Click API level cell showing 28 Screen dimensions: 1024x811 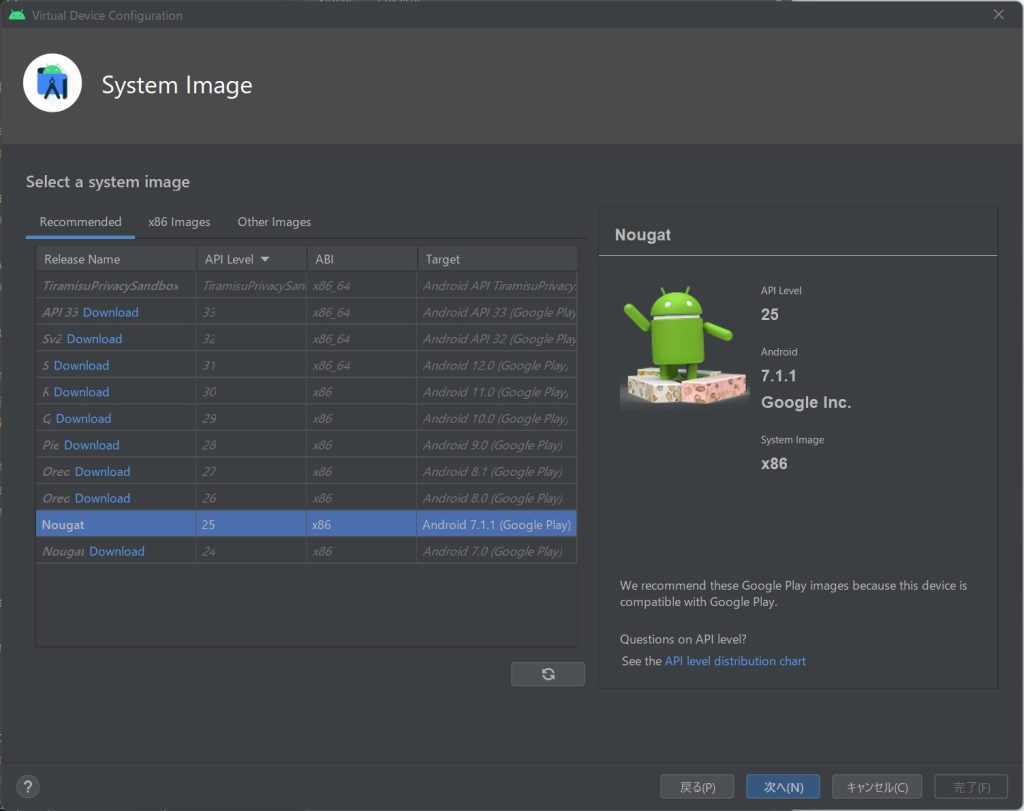pyautogui.click(x=251, y=445)
